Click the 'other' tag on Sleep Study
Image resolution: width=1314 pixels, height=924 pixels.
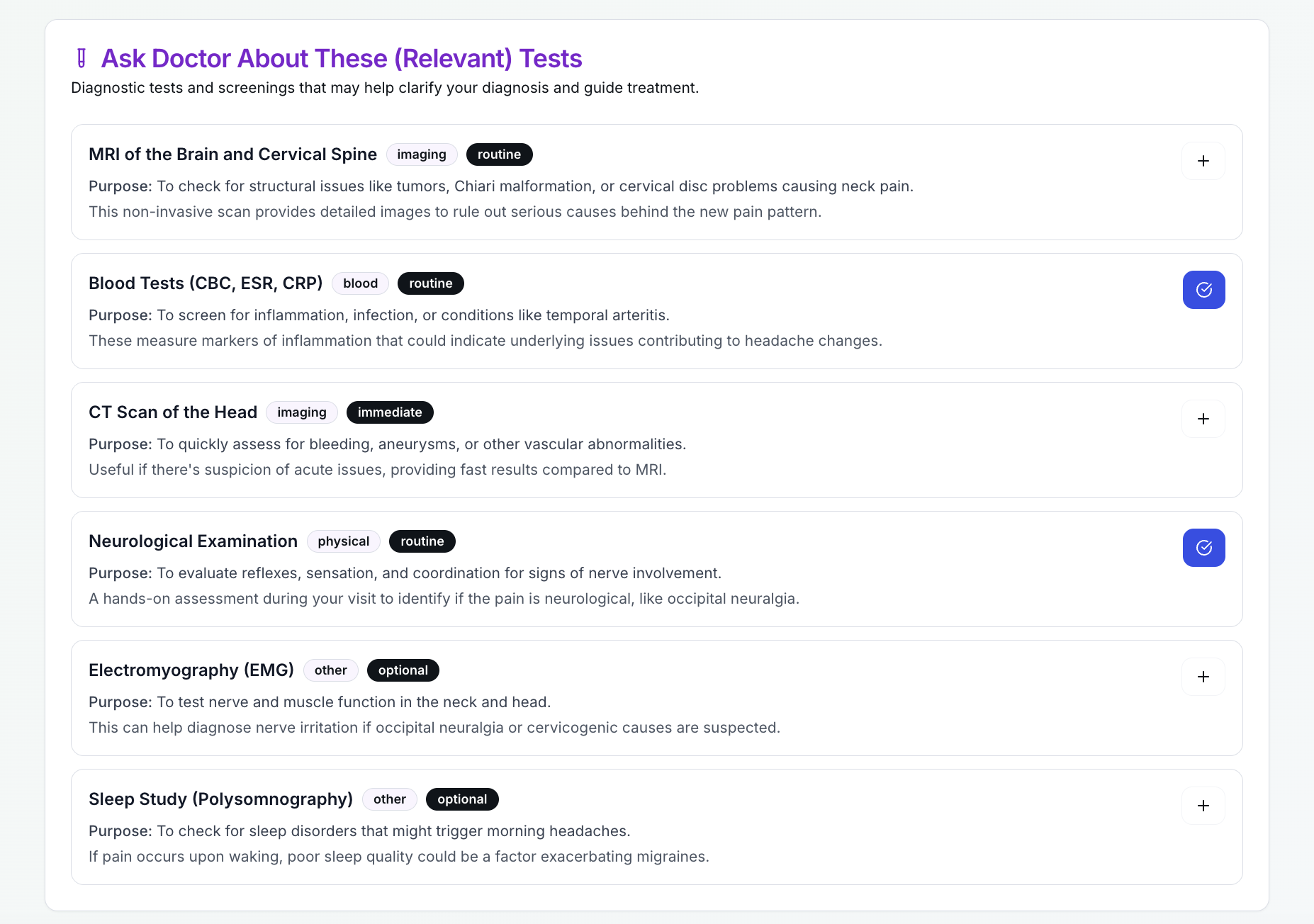pyautogui.click(x=389, y=799)
